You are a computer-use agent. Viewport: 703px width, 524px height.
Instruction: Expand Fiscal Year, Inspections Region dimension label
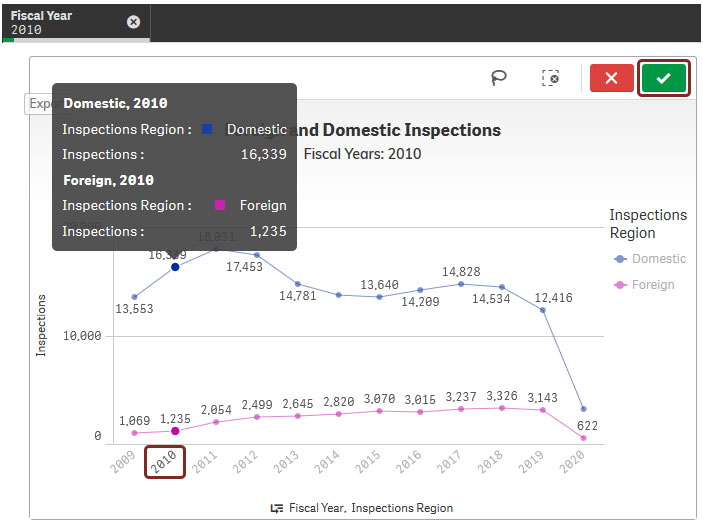pyautogui.click(x=370, y=508)
